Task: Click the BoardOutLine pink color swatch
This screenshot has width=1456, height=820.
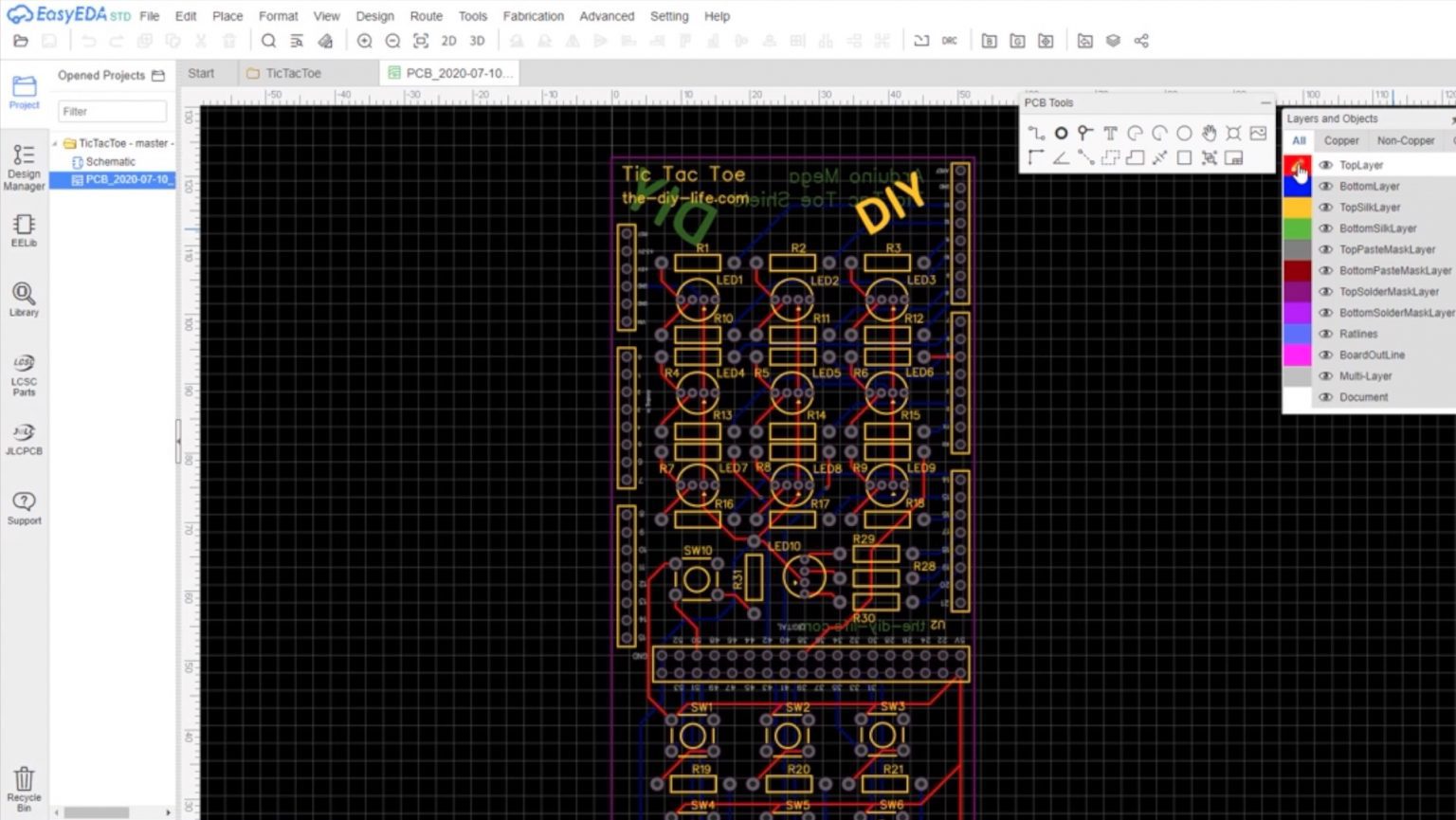Action: pos(1298,355)
